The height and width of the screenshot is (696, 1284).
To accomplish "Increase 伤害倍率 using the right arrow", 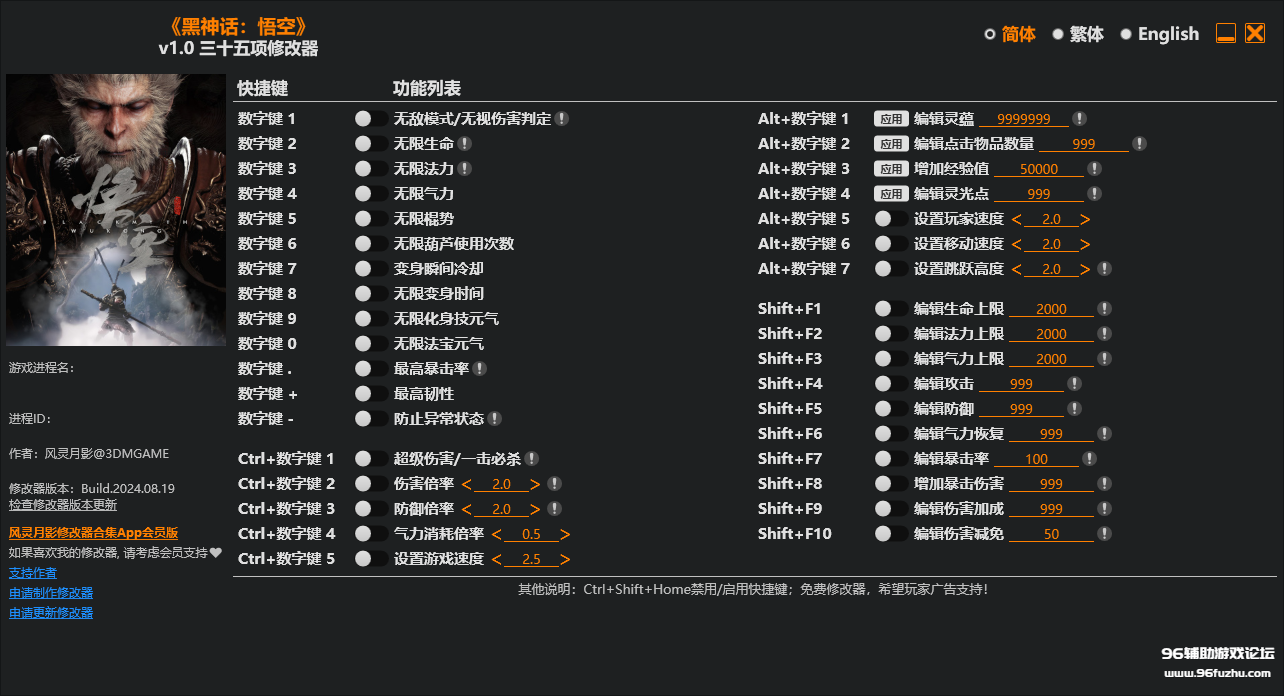I will [x=535, y=483].
